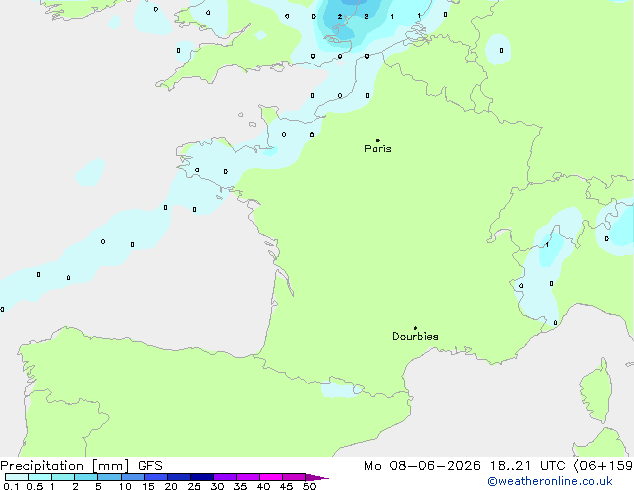Click the Precipitation [mm] title text
This screenshot has width=634, height=490.
click(x=65, y=466)
